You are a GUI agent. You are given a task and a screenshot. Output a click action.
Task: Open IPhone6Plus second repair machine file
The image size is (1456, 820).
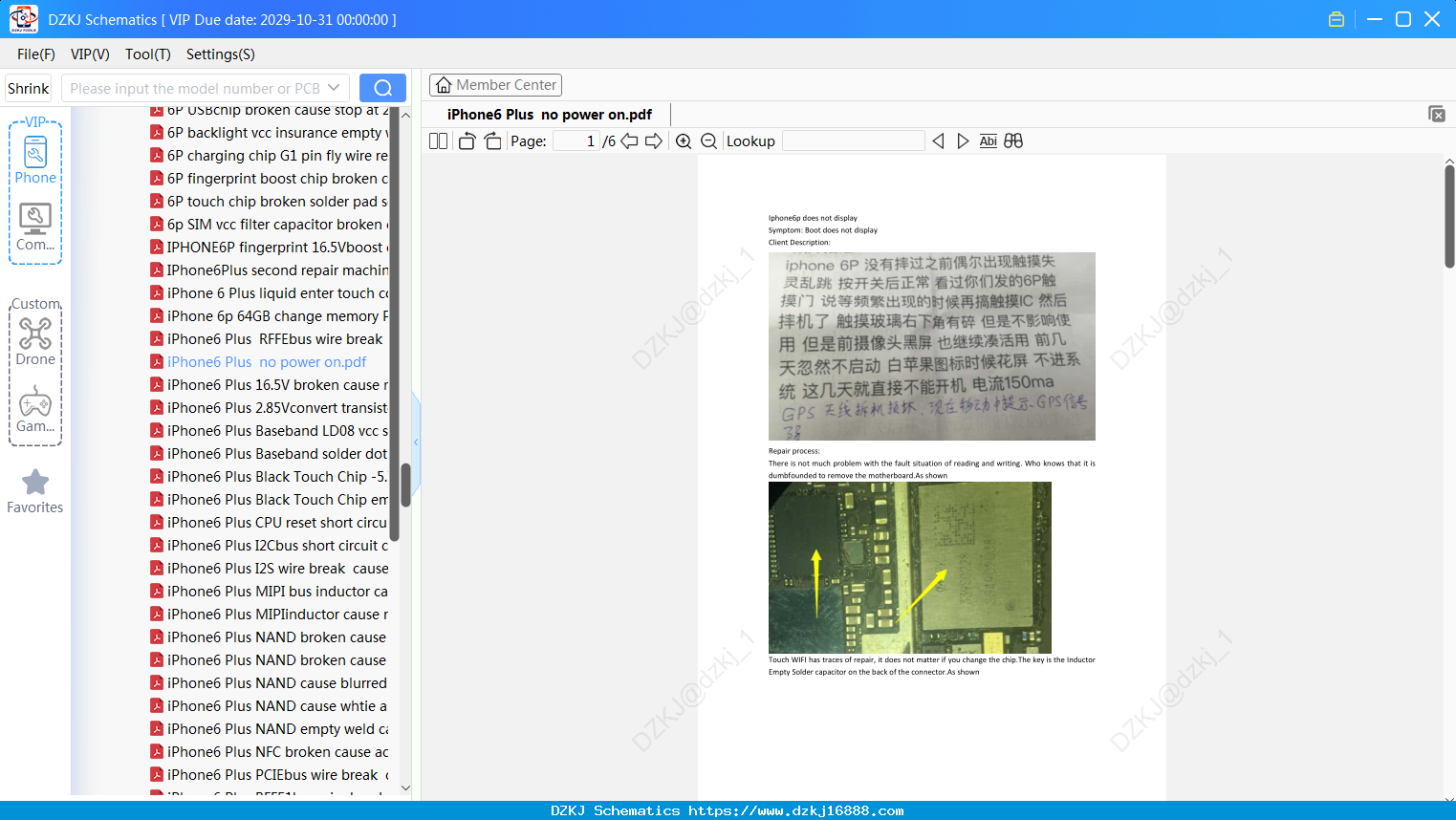(277, 270)
